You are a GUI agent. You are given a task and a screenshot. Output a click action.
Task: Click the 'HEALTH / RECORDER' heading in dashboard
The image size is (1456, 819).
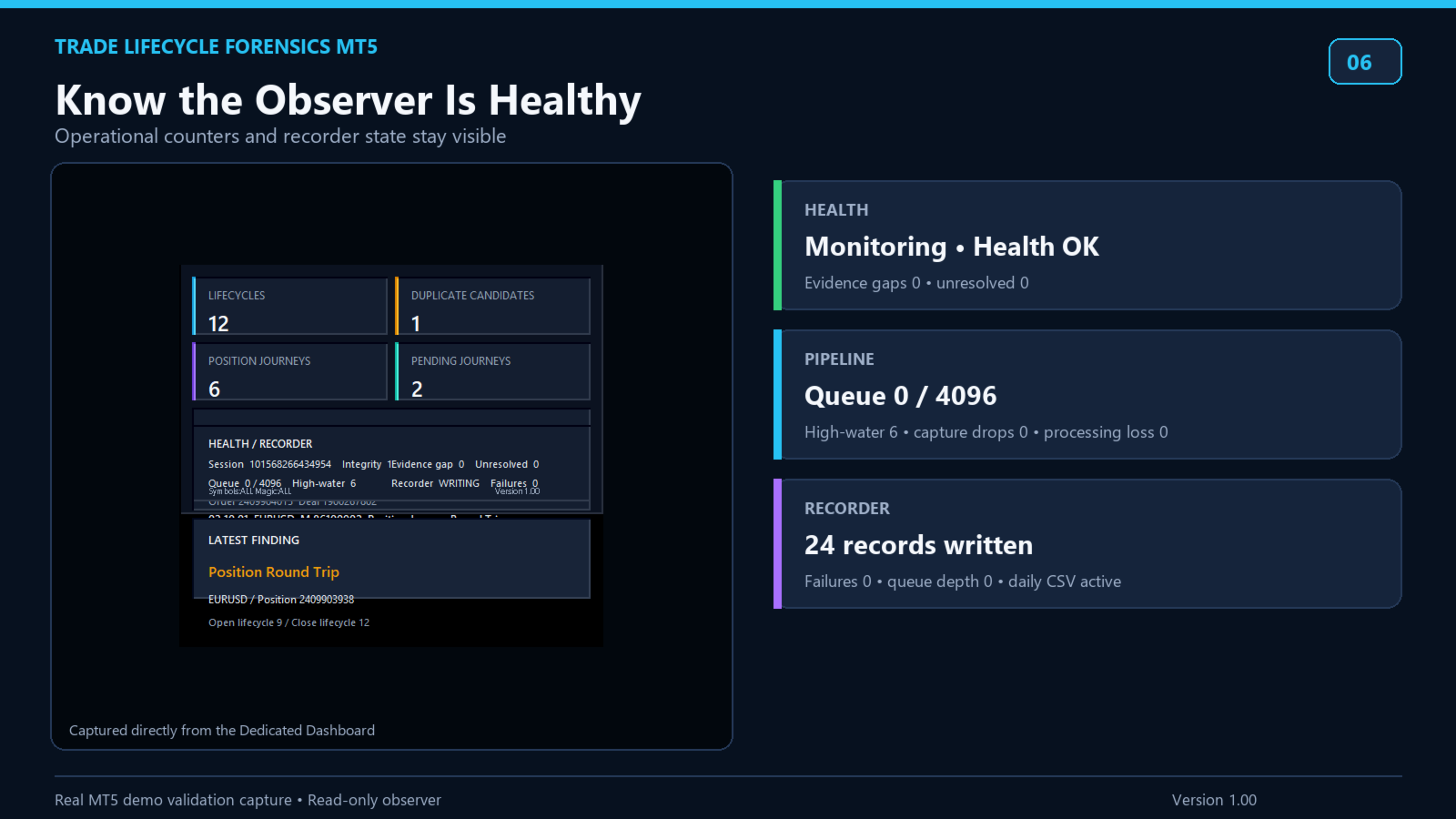click(260, 444)
